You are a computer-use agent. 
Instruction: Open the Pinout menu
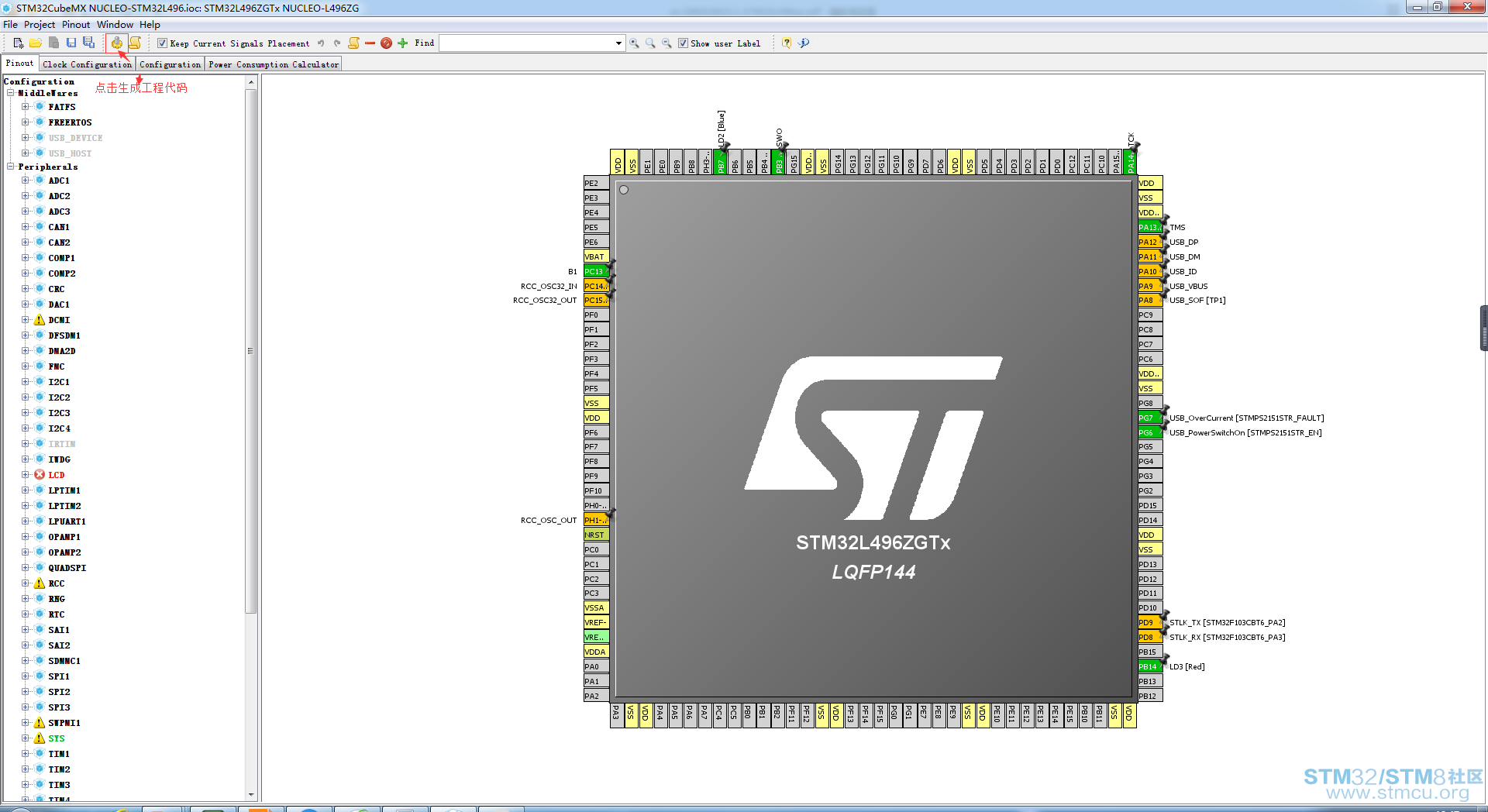[x=76, y=25]
